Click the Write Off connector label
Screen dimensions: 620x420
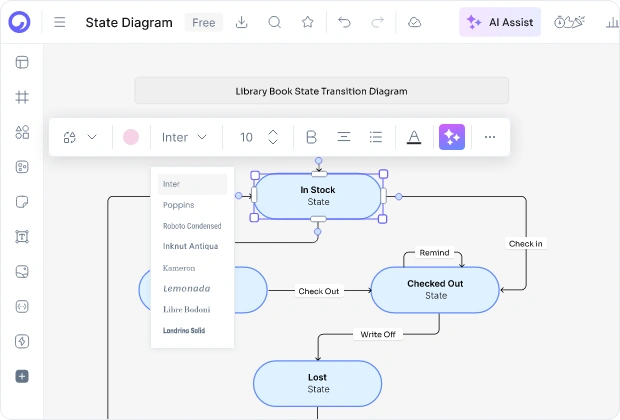point(378,334)
